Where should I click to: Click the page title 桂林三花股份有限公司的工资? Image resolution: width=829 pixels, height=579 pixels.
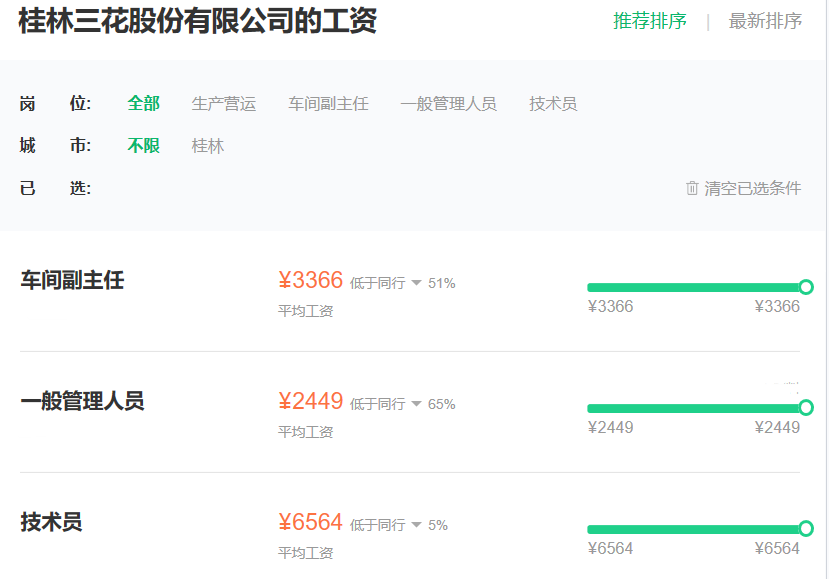tap(198, 21)
